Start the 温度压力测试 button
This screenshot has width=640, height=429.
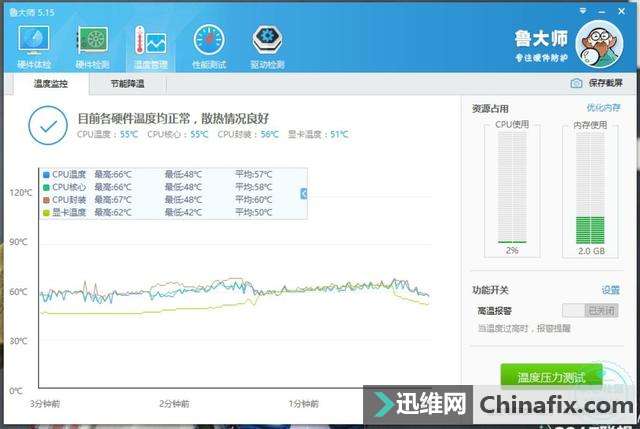pyautogui.click(x=551, y=377)
